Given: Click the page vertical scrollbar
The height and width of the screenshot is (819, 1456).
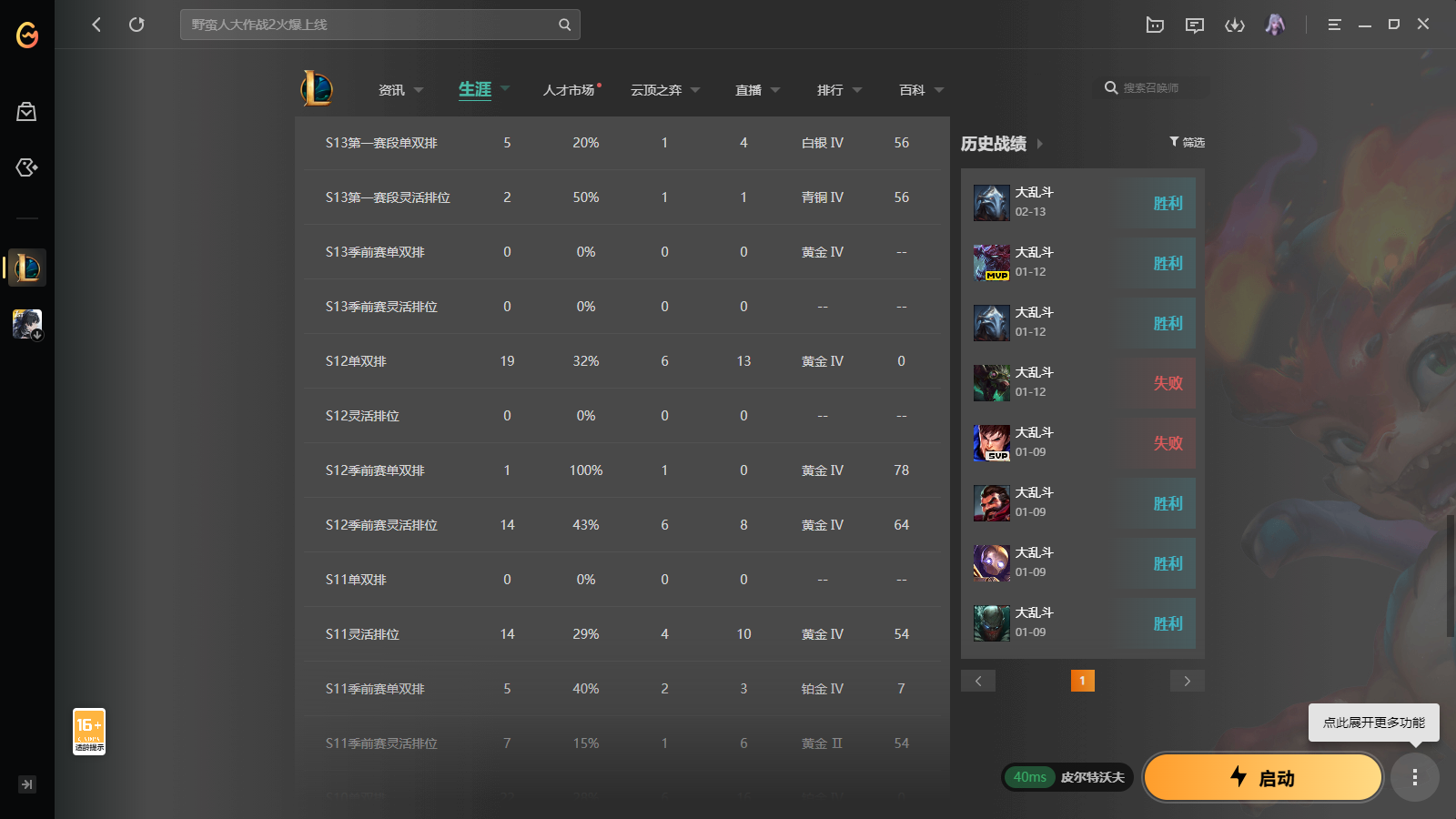Looking at the screenshot, I should point(1450,576).
